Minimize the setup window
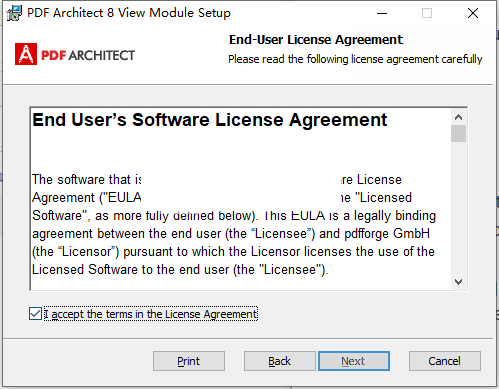The height and width of the screenshot is (389, 499). [x=382, y=13]
